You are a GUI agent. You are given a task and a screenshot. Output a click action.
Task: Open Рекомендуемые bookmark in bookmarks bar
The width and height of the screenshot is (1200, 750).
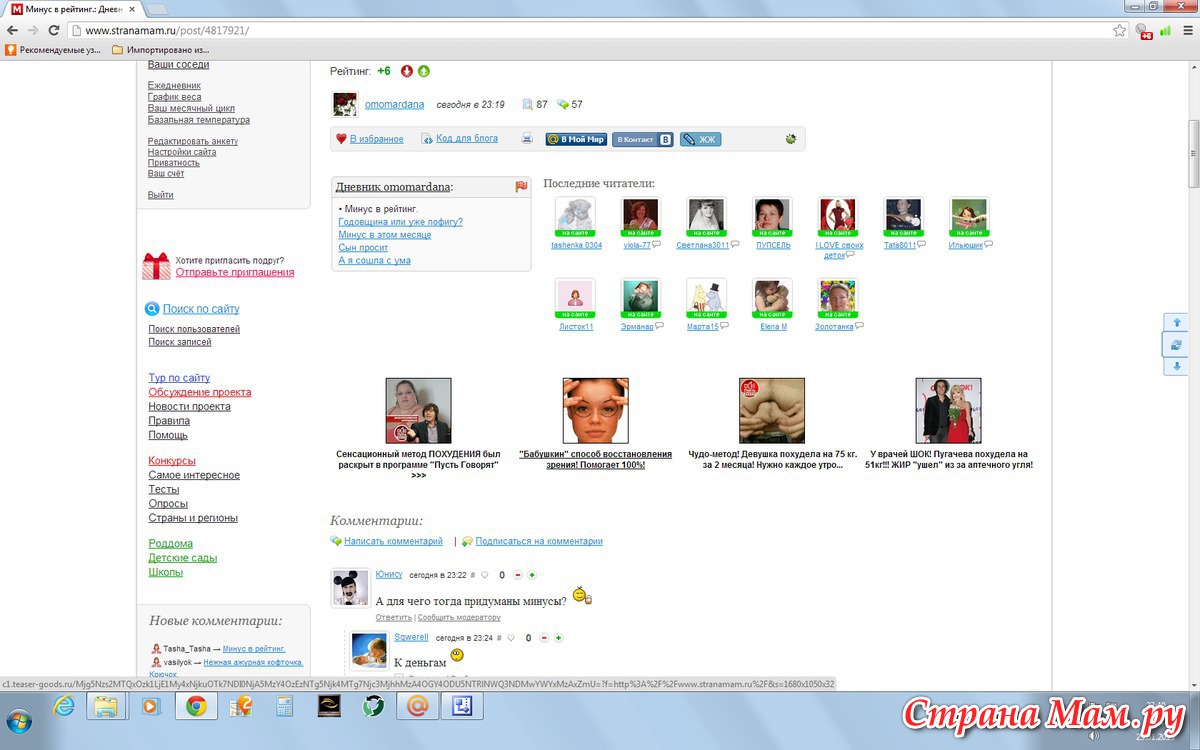53,49
